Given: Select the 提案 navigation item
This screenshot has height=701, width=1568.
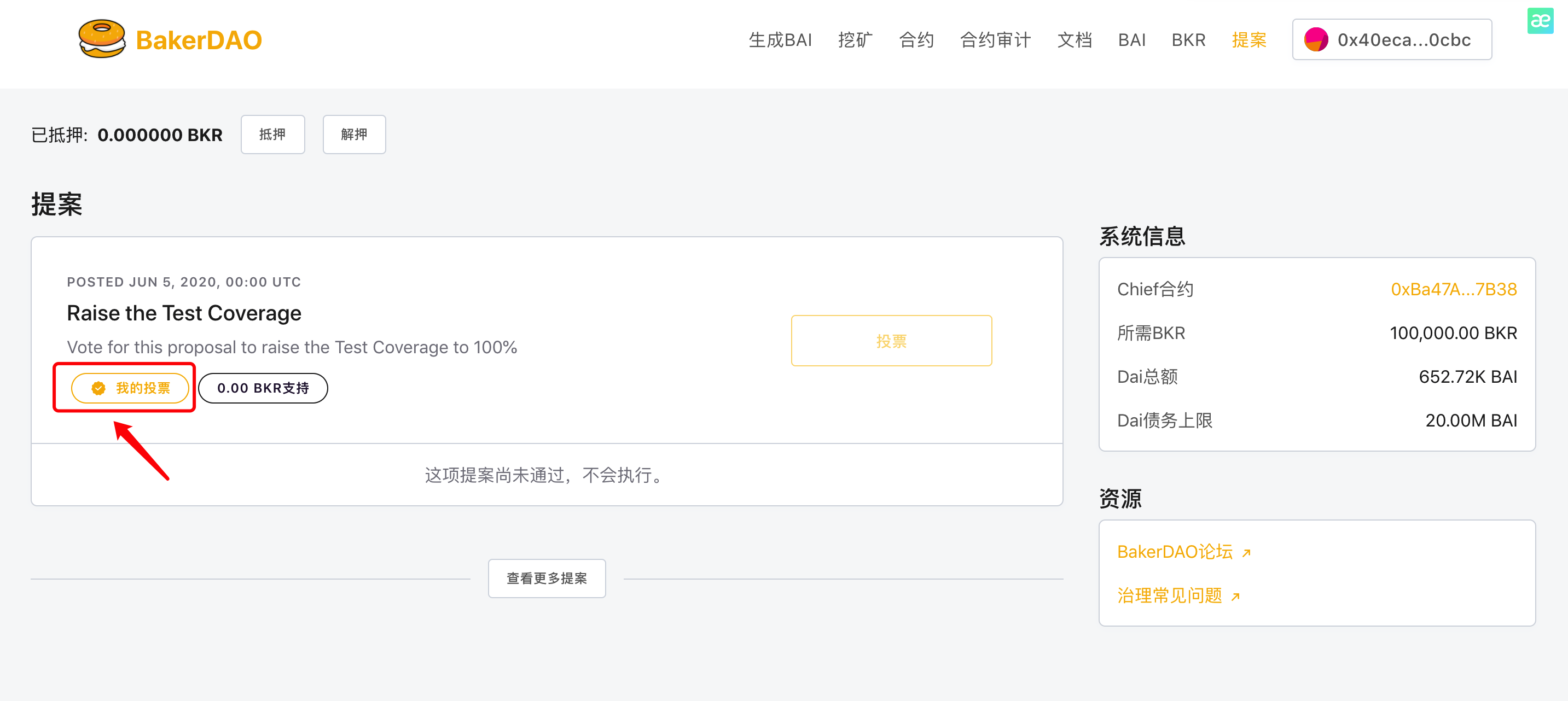Looking at the screenshot, I should [1249, 40].
